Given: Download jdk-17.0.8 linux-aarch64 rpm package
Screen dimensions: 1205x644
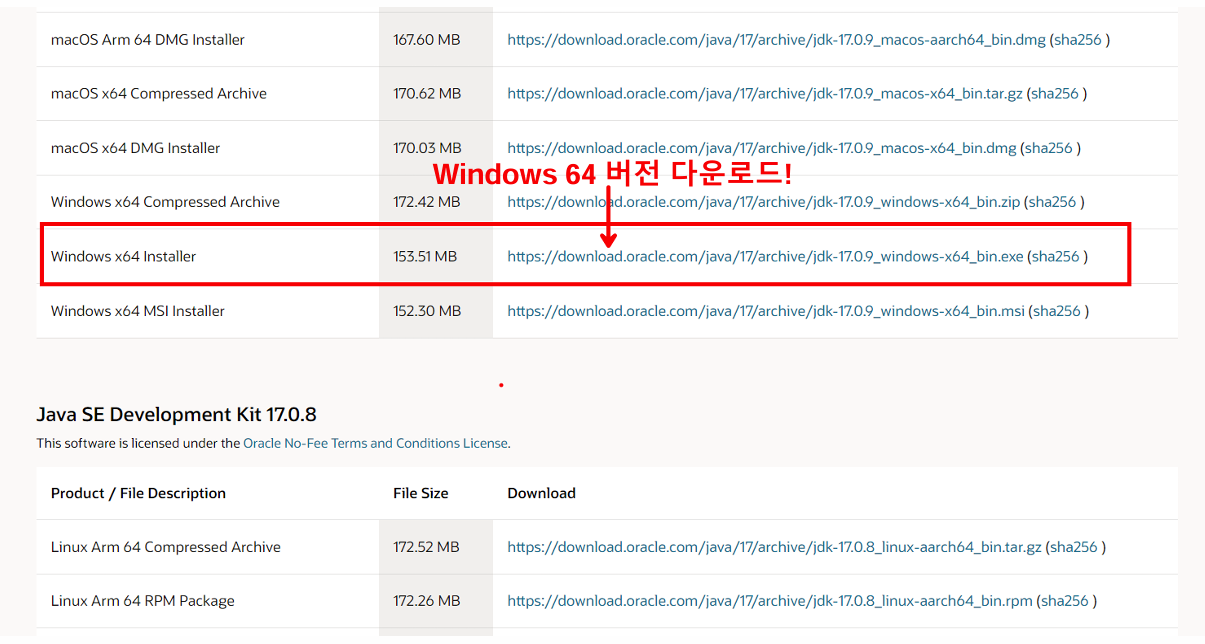Looking at the screenshot, I should pyautogui.click(x=770, y=601).
